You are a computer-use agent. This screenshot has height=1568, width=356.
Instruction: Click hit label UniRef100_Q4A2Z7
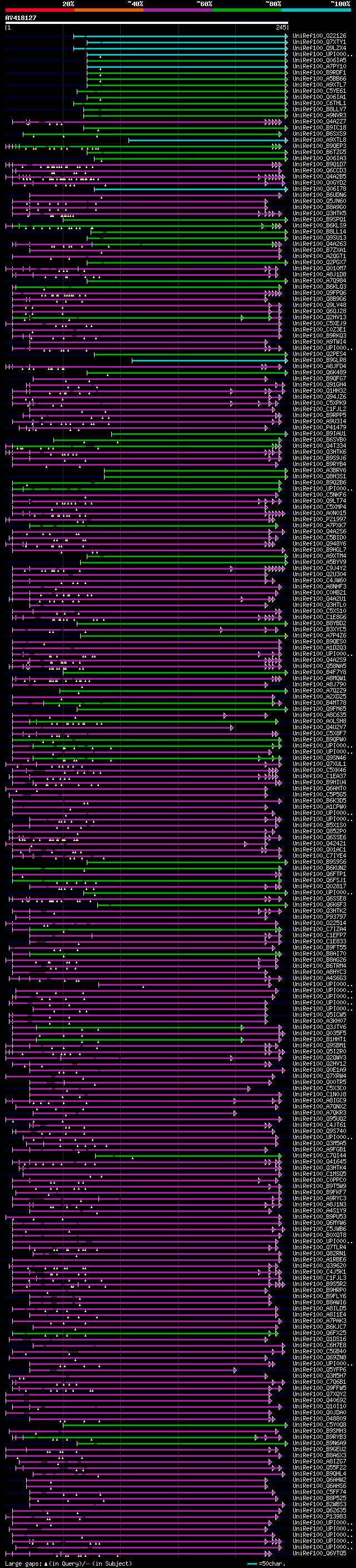tap(319, 122)
